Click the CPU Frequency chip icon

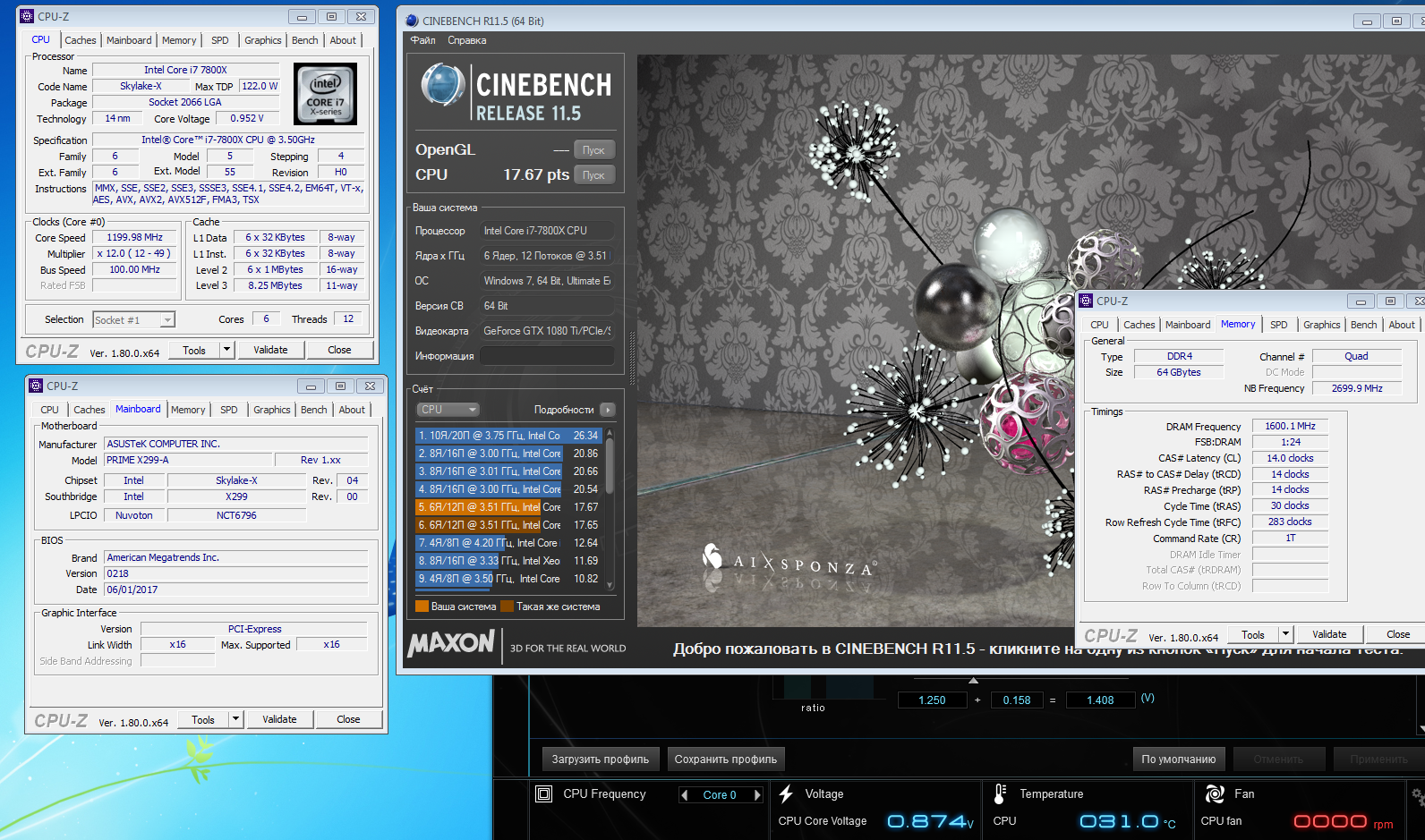click(543, 793)
